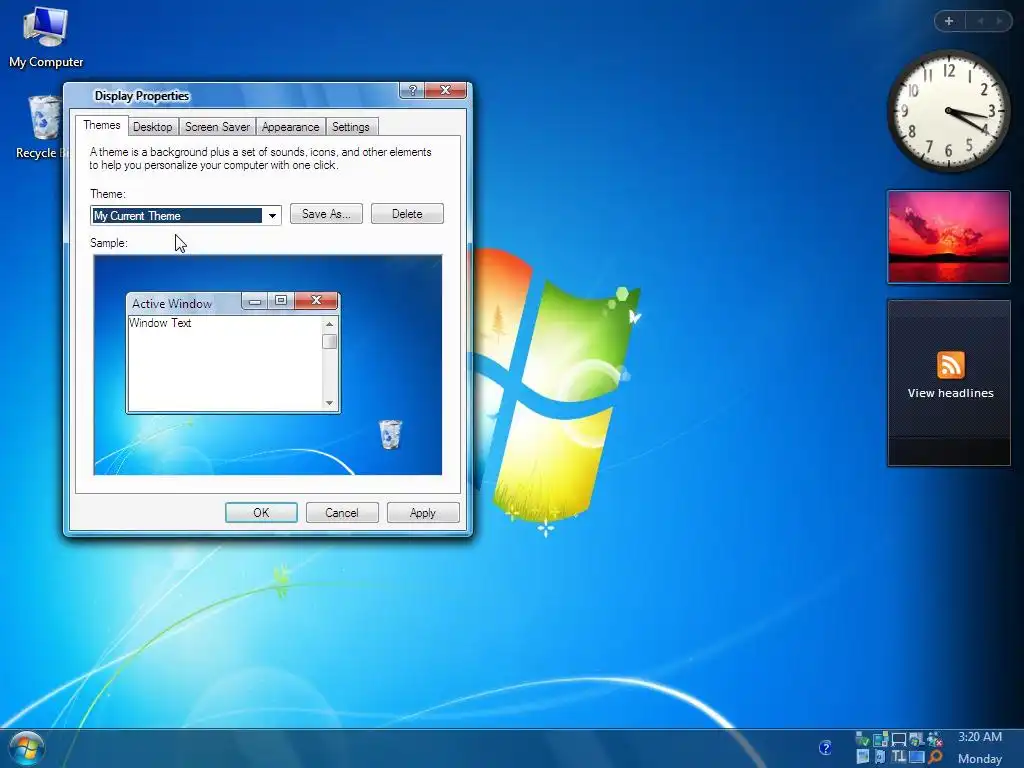Select the Recycle Bin desktop icon
1024x768 pixels.
[45, 127]
